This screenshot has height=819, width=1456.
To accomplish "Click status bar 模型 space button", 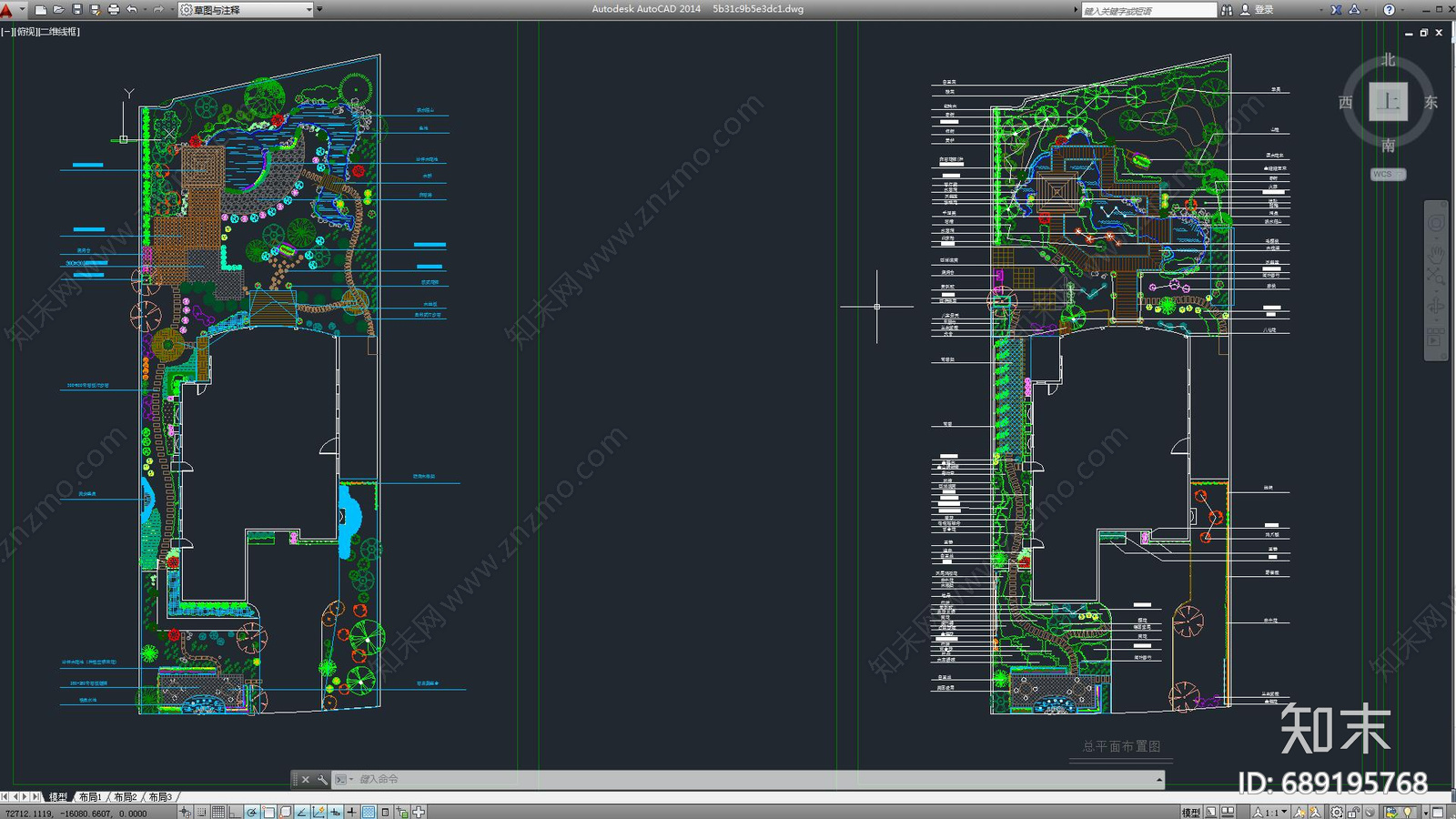I will (x=1190, y=812).
